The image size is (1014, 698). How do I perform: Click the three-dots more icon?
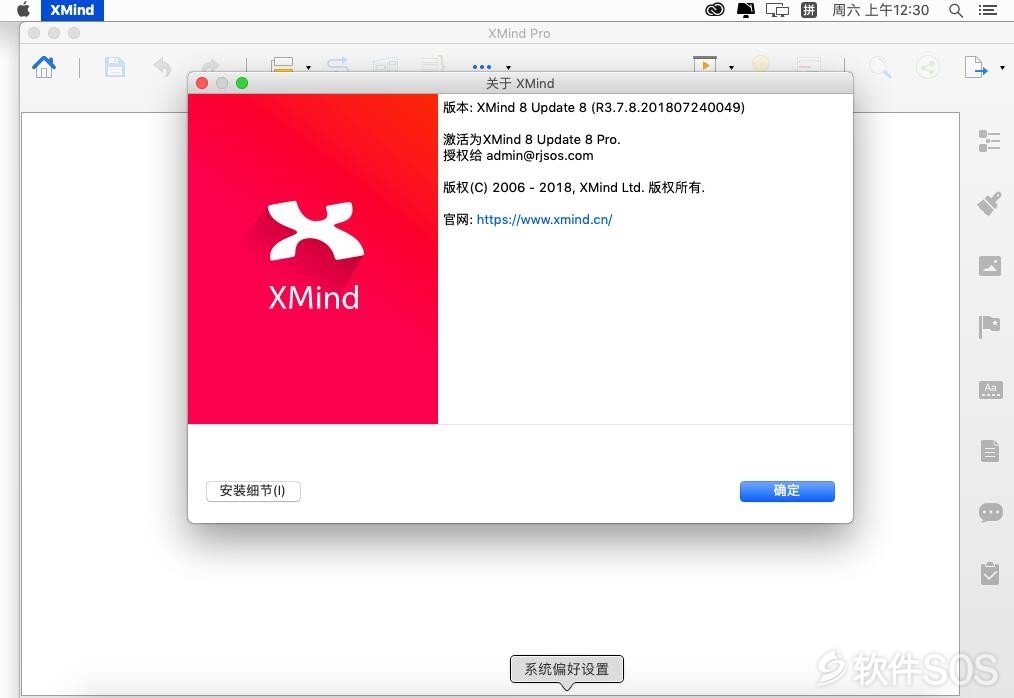(482, 67)
